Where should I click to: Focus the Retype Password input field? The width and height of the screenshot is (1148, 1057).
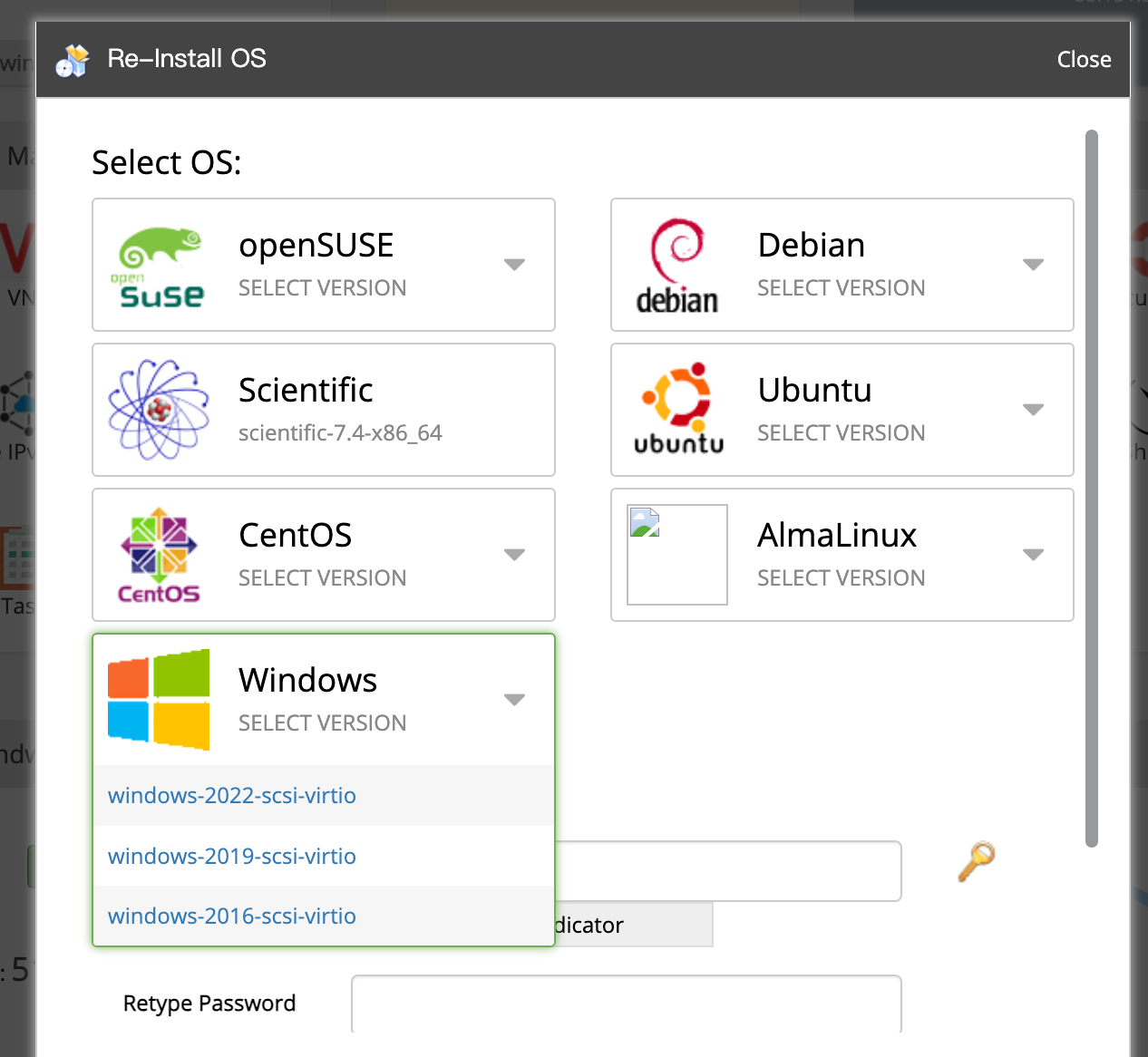[627, 1004]
